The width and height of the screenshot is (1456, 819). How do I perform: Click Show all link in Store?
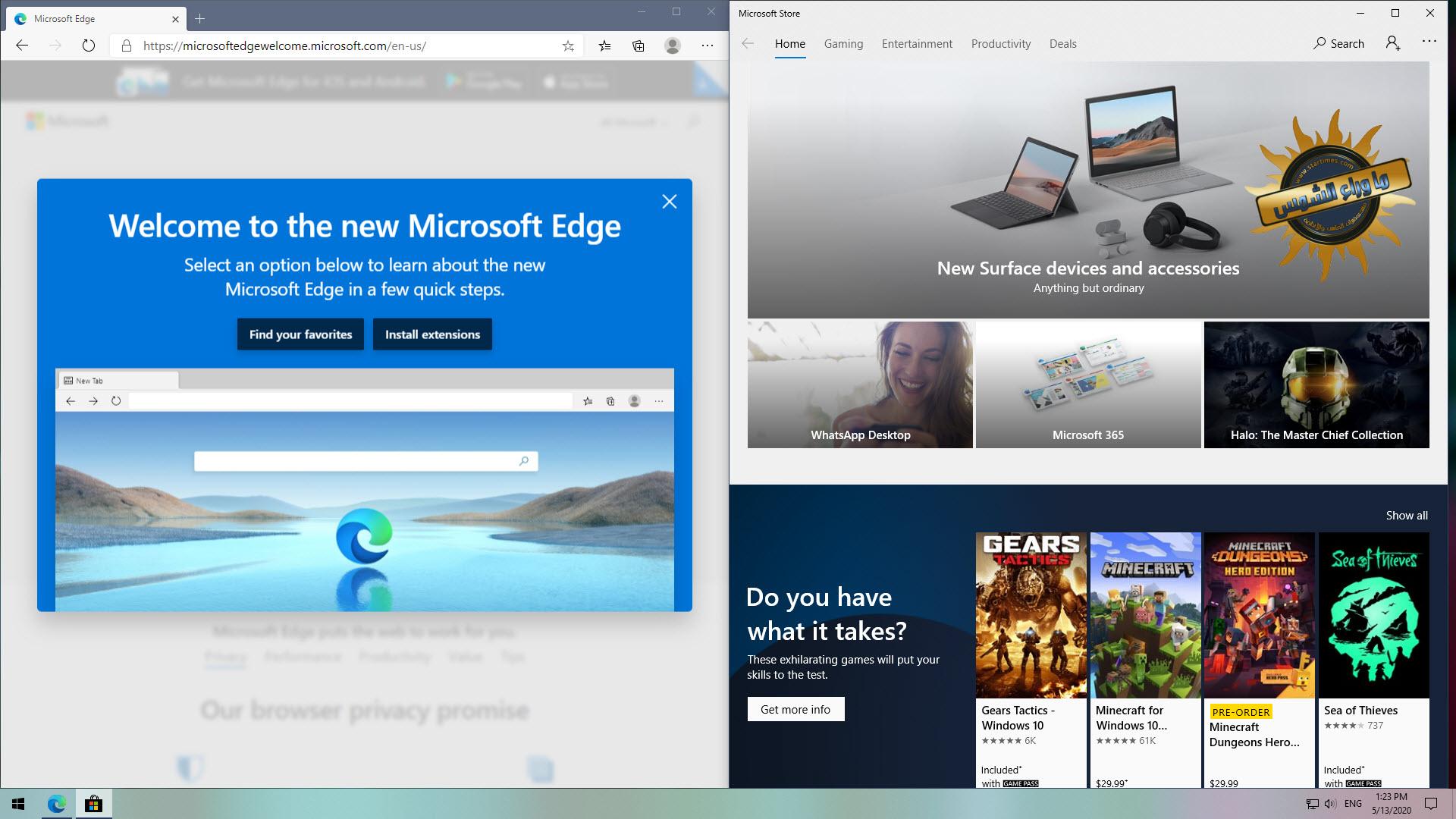(1407, 516)
